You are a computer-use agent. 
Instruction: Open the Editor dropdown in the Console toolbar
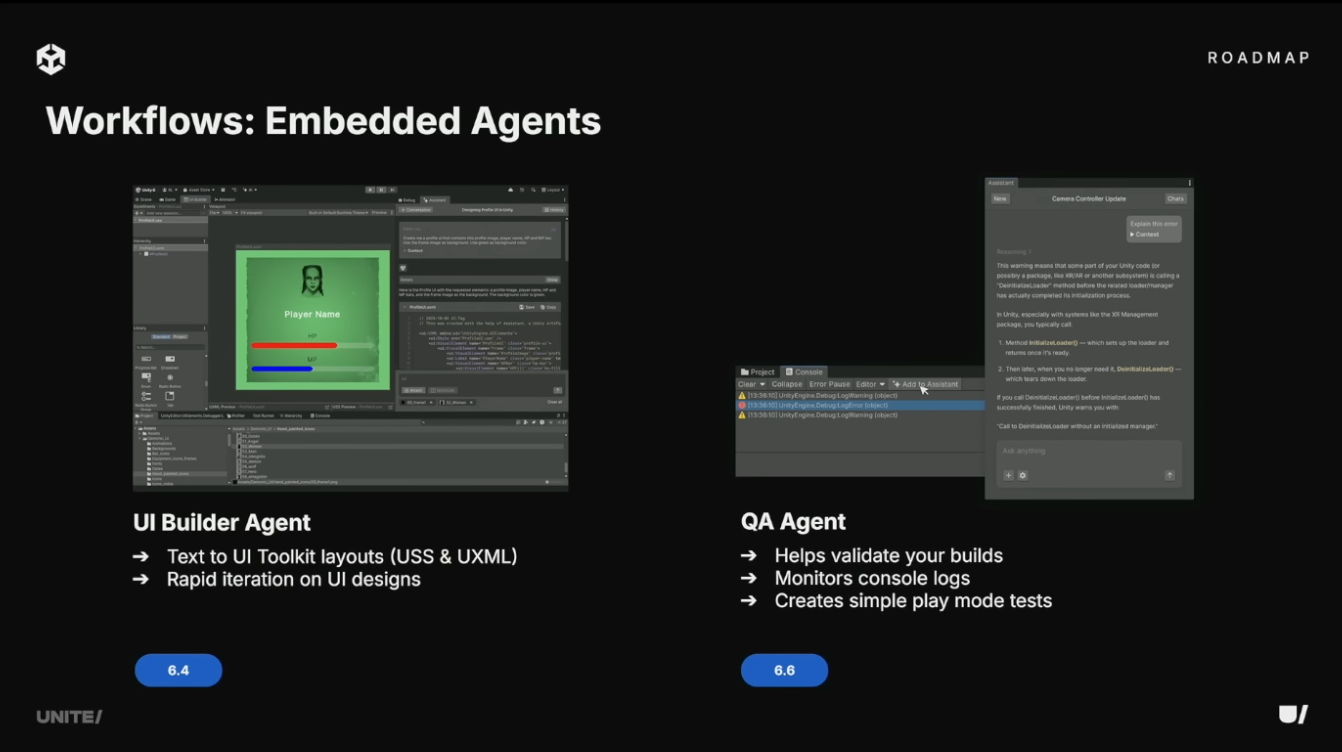[x=871, y=384]
